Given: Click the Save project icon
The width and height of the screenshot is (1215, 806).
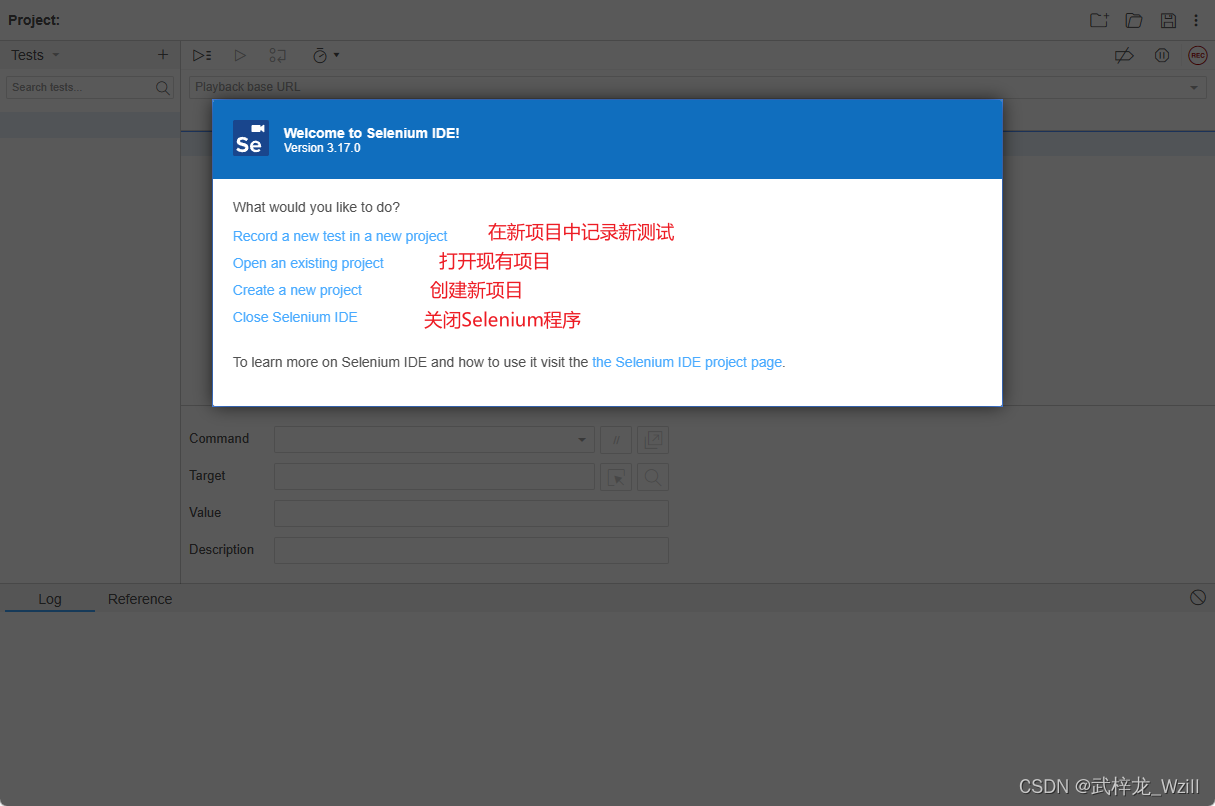Looking at the screenshot, I should [x=1169, y=19].
